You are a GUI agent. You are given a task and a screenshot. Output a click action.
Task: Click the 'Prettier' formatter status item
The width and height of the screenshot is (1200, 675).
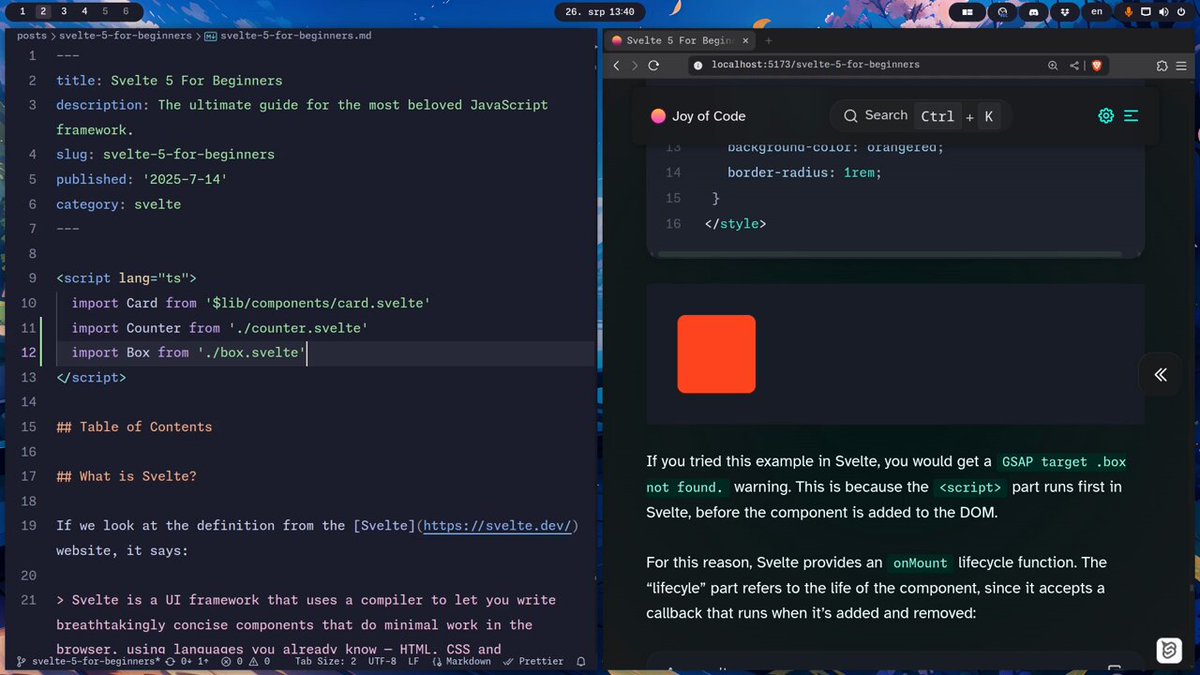(533, 661)
